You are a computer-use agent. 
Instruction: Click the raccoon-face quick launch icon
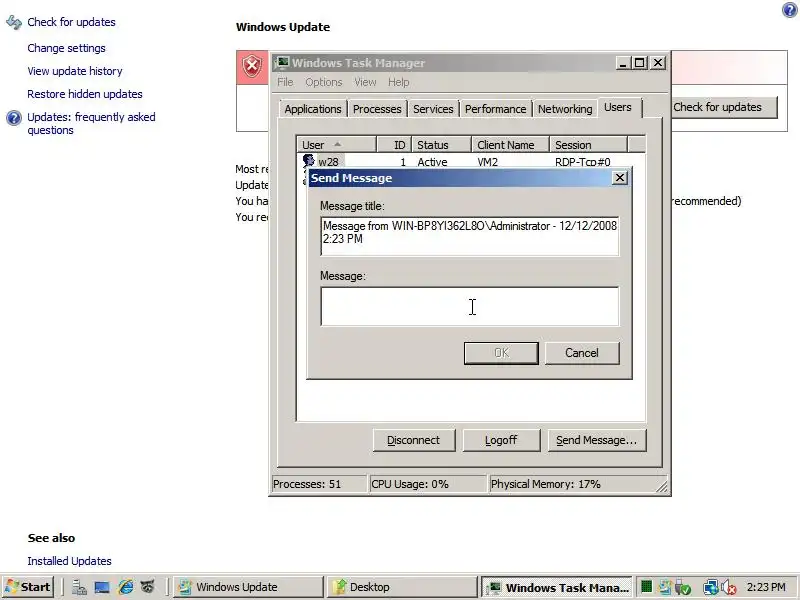[148, 587]
